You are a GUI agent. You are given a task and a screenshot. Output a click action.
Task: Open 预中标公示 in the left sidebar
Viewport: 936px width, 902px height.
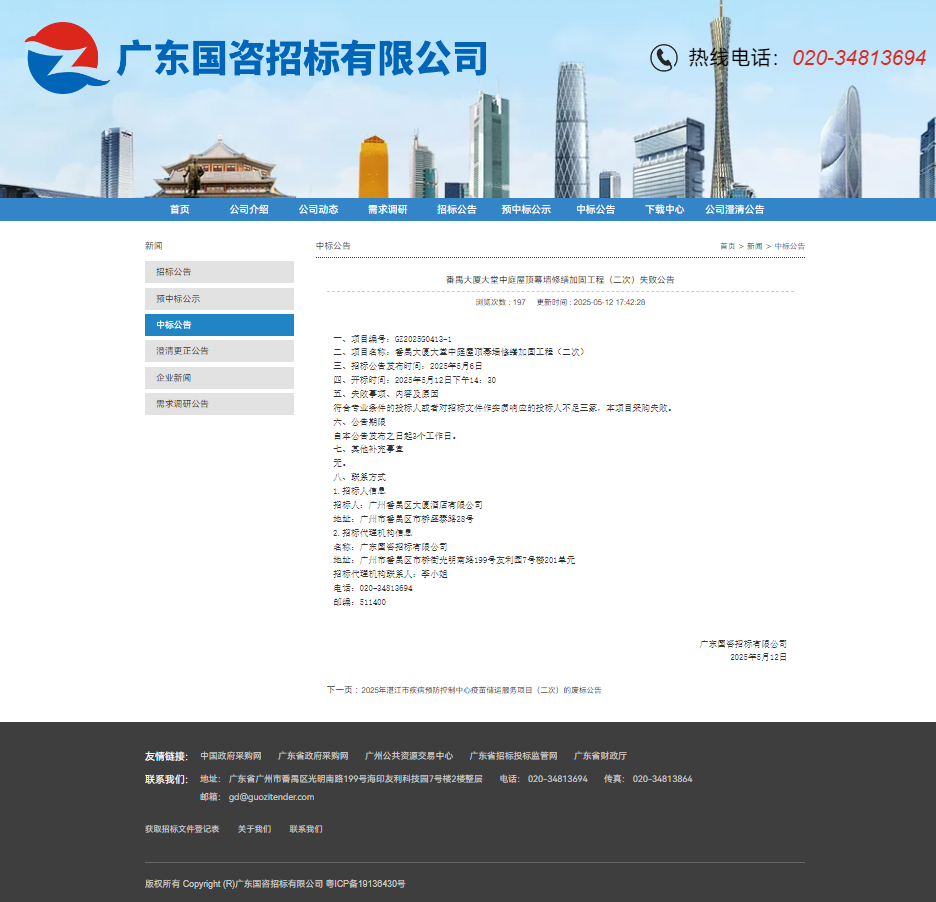(x=219, y=299)
